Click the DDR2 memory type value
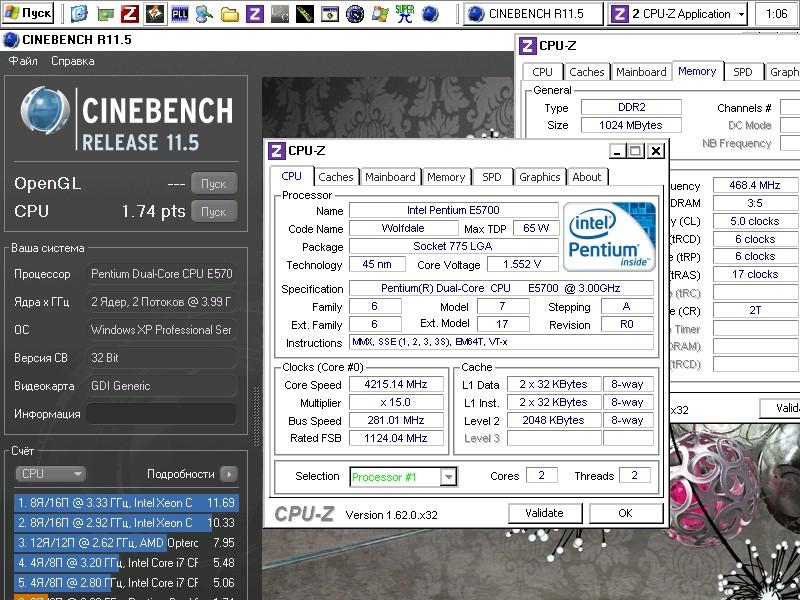This screenshot has width=800, height=600. click(x=632, y=107)
